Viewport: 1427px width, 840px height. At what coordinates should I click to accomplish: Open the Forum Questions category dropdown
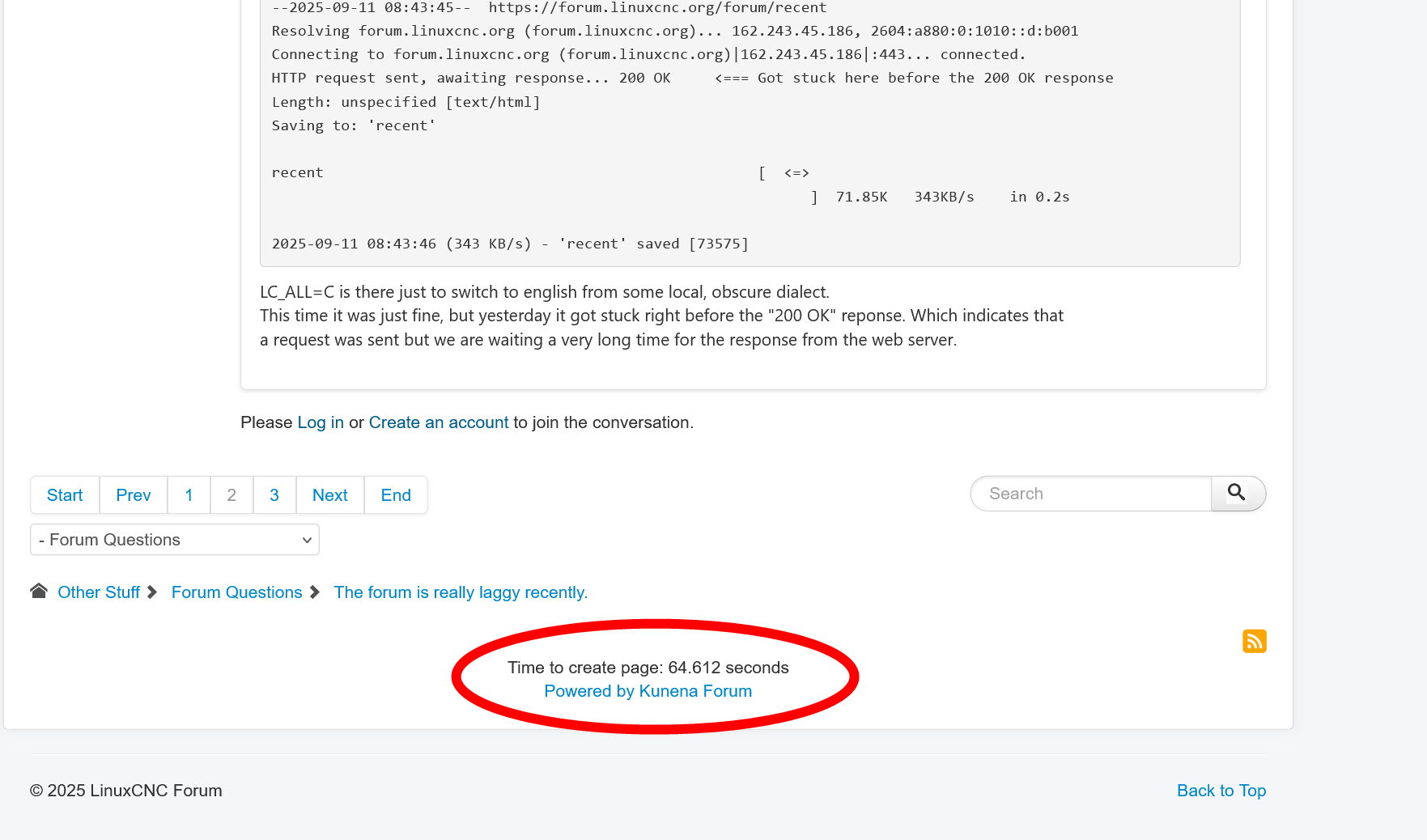(175, 540)
